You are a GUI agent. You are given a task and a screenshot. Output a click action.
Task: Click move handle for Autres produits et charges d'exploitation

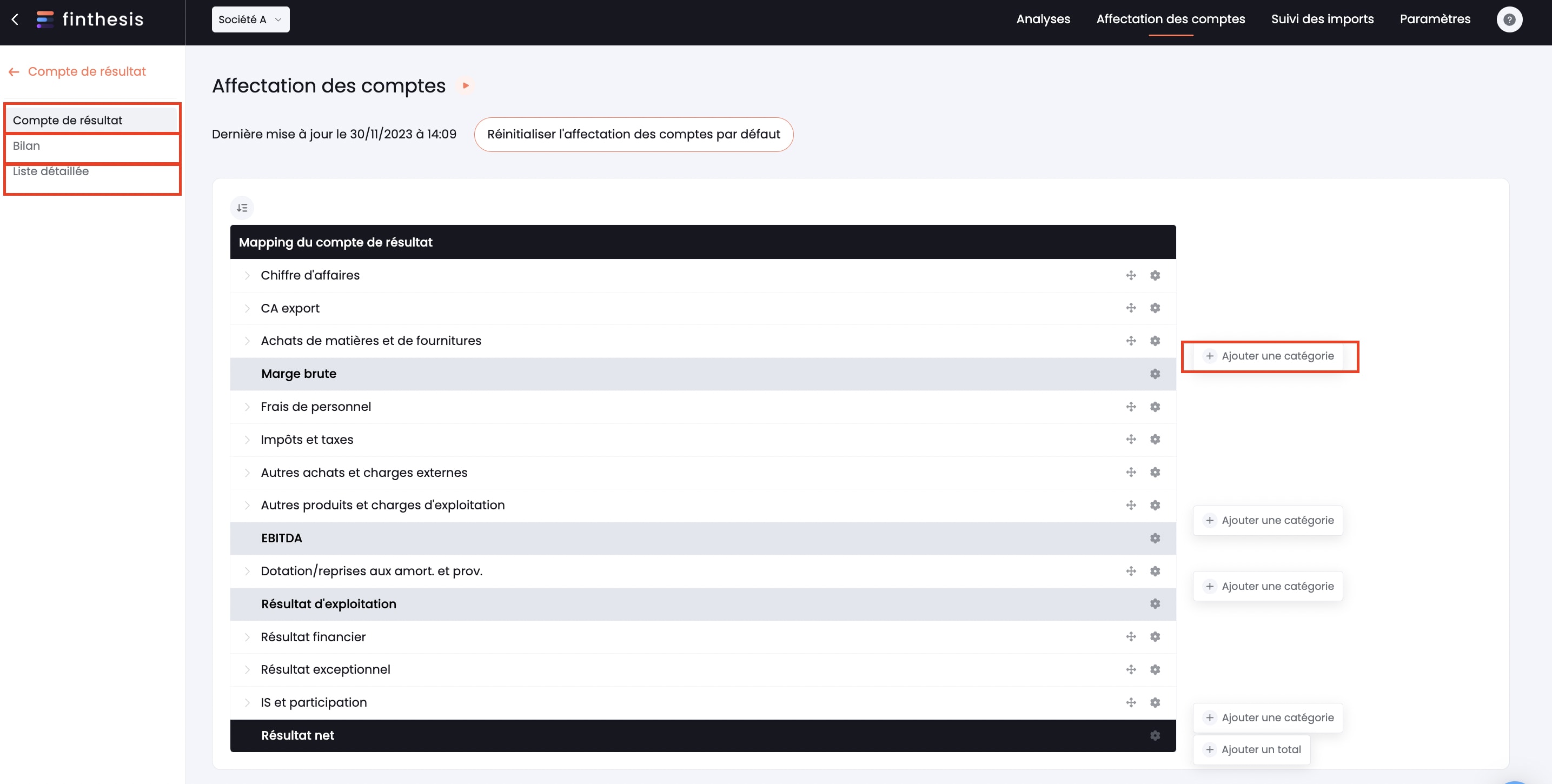1131,505
